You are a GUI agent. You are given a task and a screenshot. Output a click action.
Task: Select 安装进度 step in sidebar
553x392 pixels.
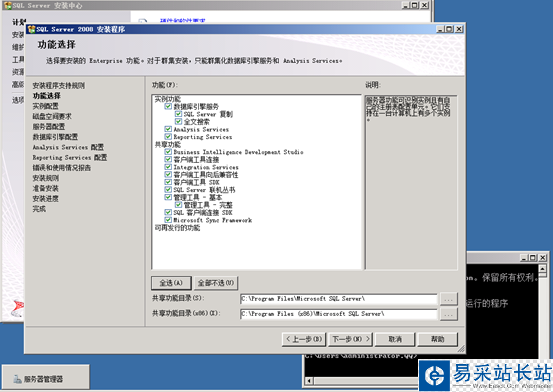tap(46, 198)
